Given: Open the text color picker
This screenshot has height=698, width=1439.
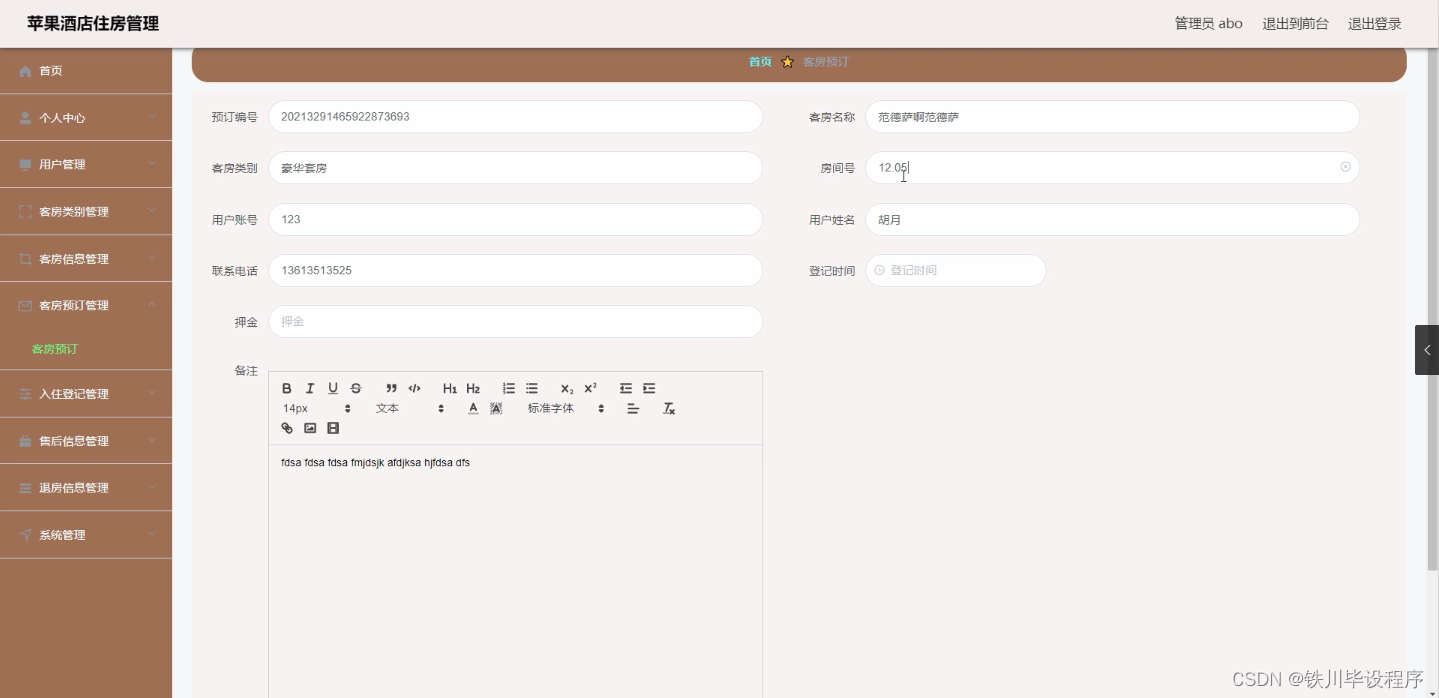Looking at the screenshot, I should pyautogui.click(x=473, y=408).
